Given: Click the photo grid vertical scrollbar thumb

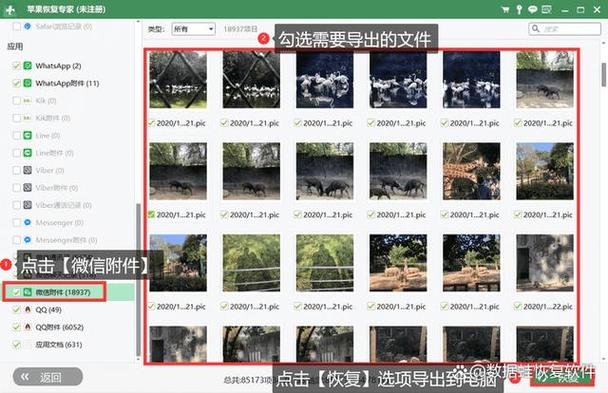Looking at the screenshot, I should tap(604, 74).
